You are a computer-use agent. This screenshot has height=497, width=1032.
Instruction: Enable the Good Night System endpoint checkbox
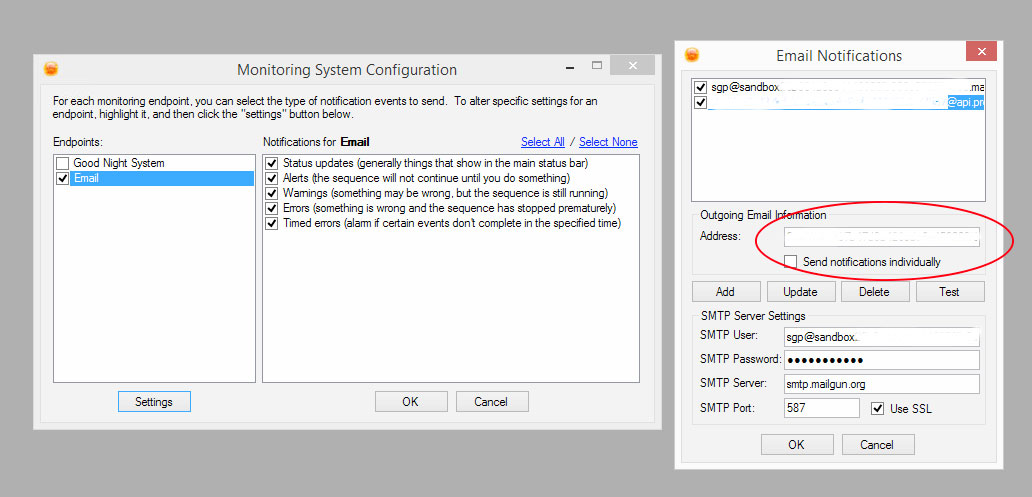click(x=63, y=163)
